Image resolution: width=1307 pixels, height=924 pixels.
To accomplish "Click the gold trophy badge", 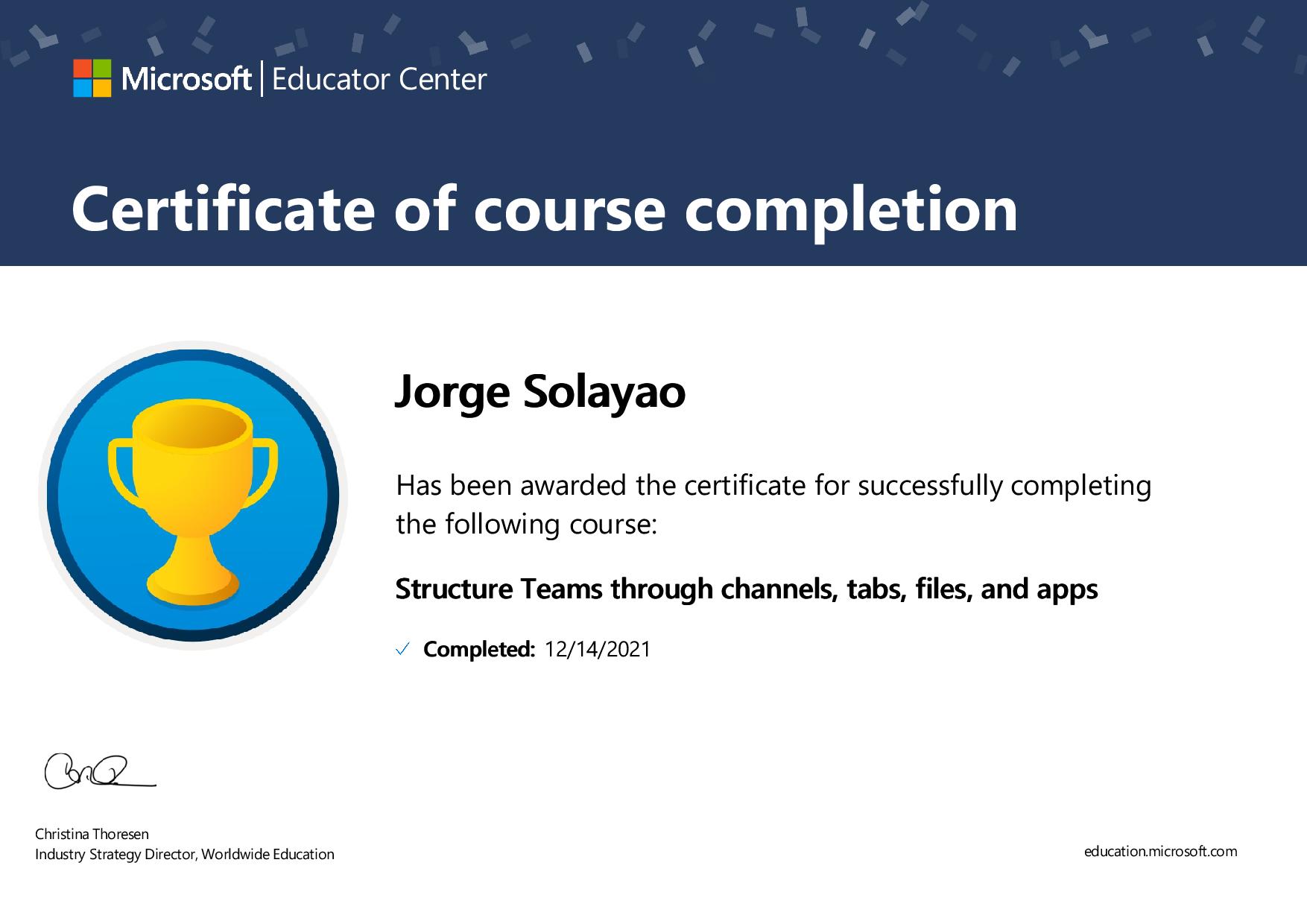I will [x=193, y=496].
